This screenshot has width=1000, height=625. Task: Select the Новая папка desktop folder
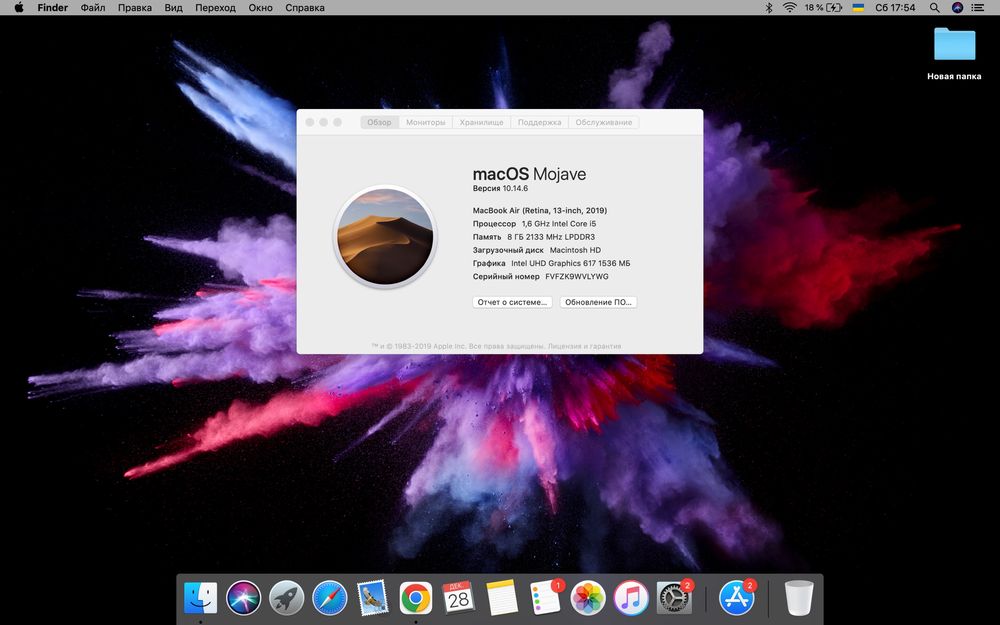(954, 54)
